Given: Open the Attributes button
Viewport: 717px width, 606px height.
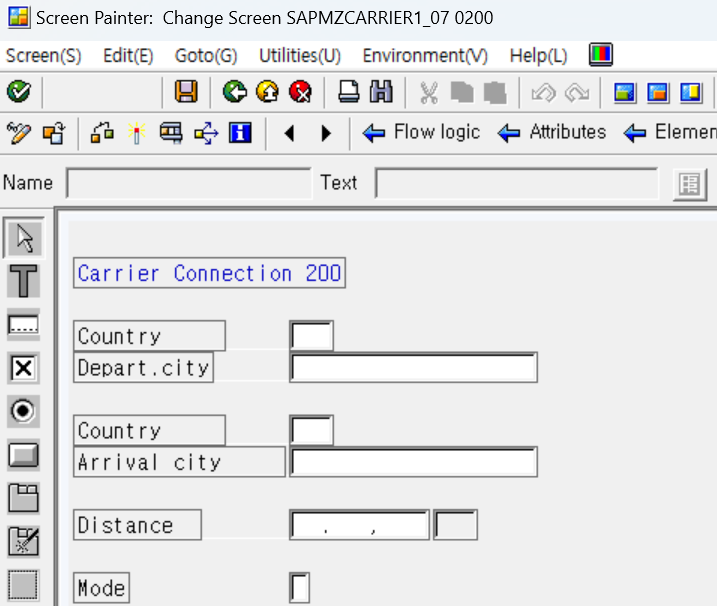Looking at the screenshot, I should point(551,133).
